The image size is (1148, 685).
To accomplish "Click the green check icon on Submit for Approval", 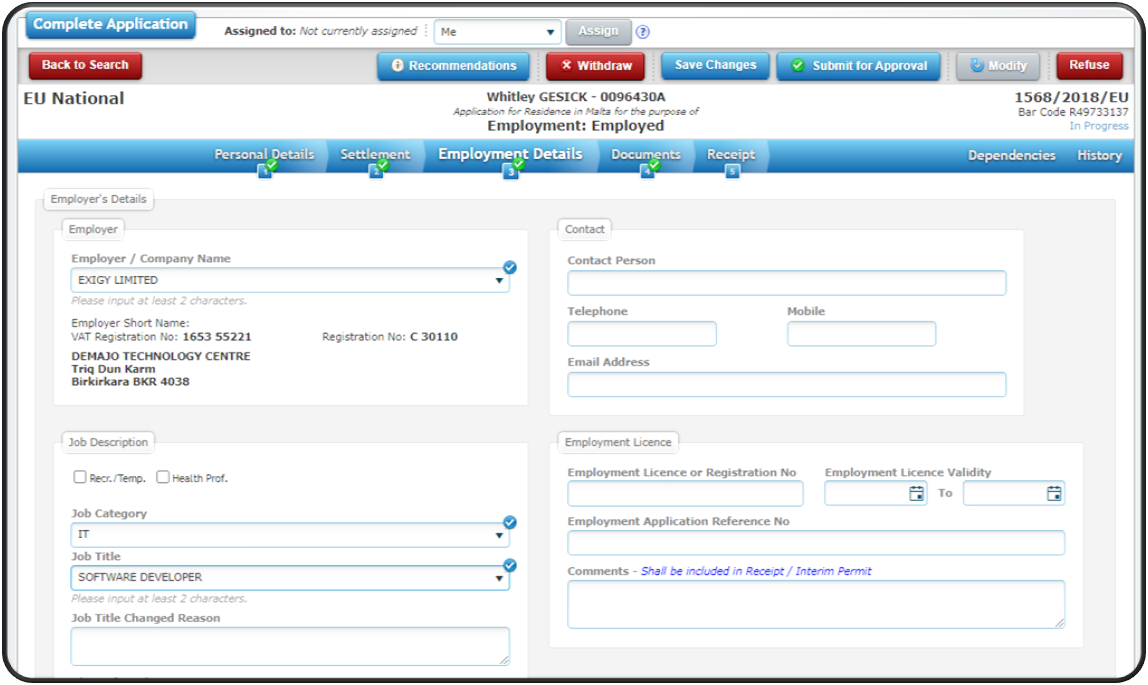I will click(x=798, y=66).
